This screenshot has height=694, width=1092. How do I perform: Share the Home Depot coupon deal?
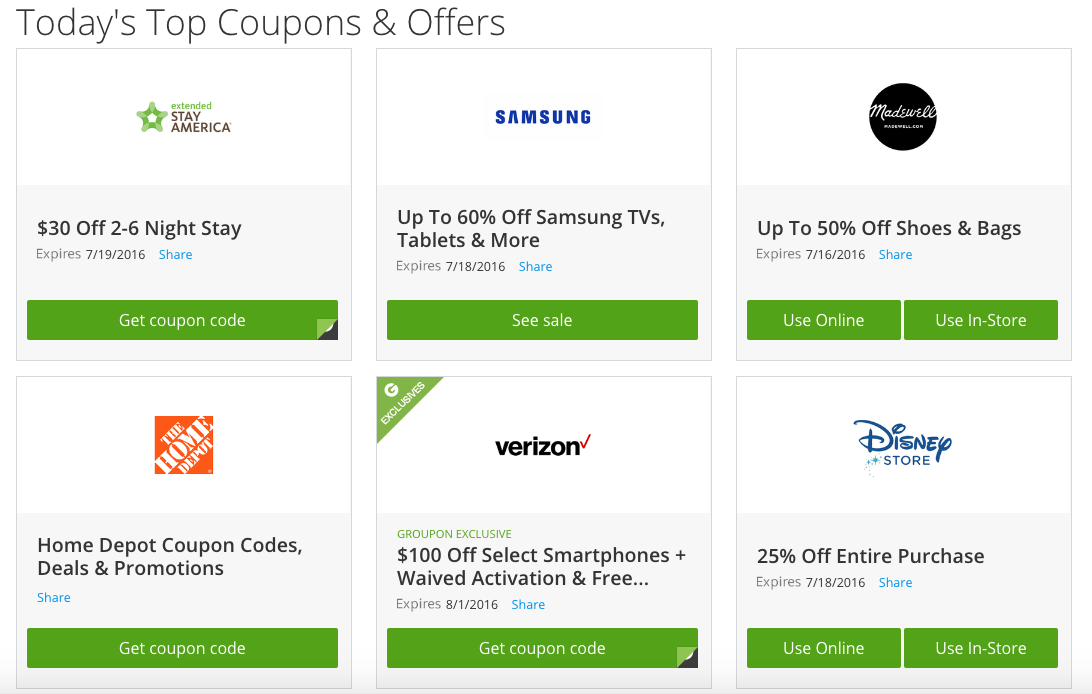(x=54, y=598)
